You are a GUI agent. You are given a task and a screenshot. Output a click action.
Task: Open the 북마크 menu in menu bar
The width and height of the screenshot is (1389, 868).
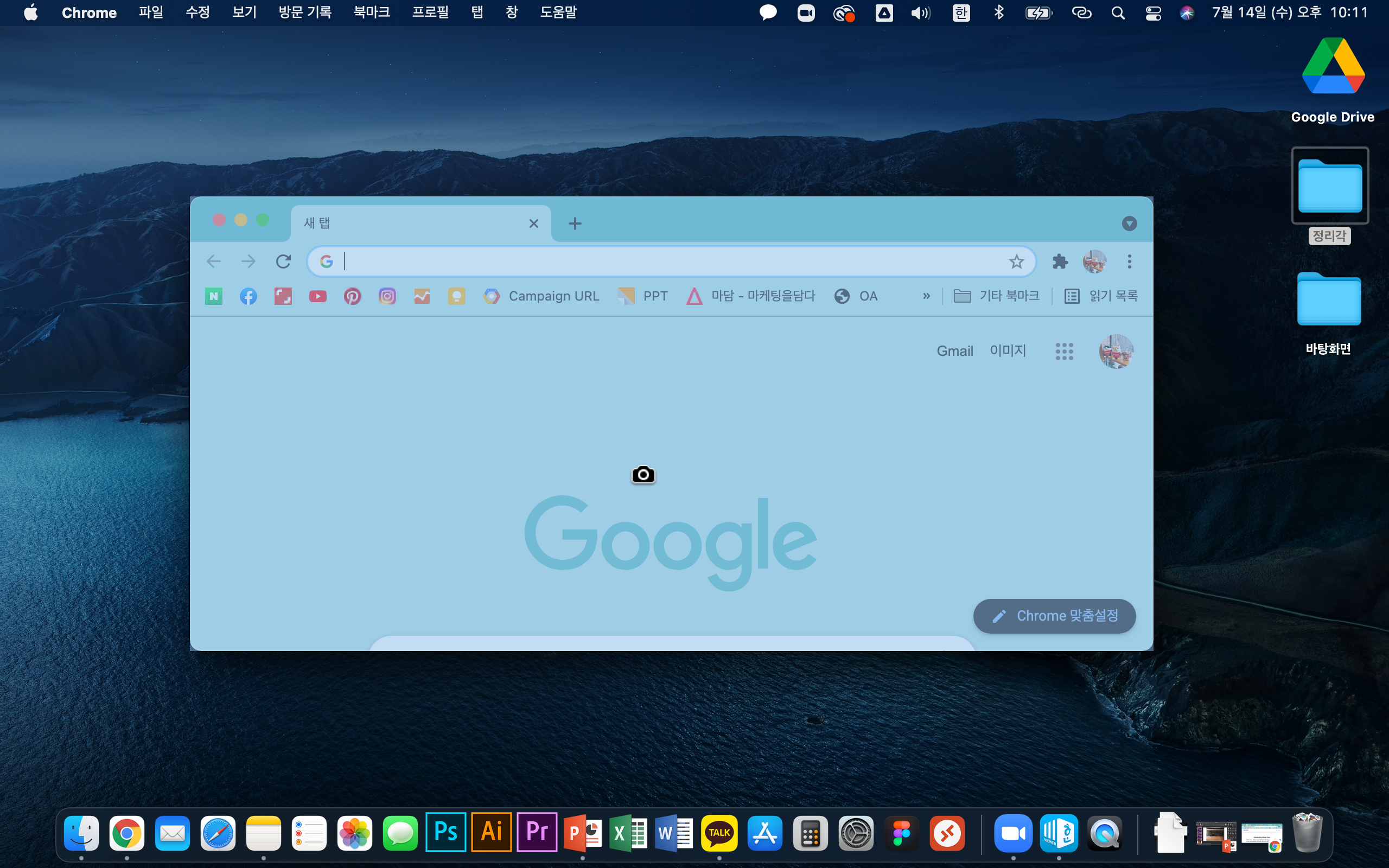pyautogui.click(x=371, y=12)
